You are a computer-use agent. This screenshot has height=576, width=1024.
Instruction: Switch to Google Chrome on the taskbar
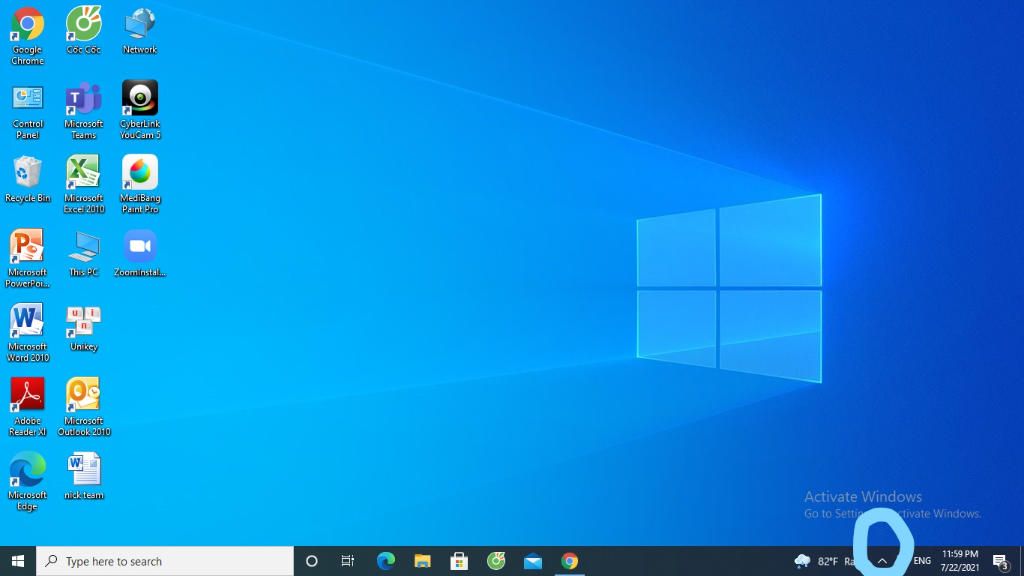coord(569,561)
